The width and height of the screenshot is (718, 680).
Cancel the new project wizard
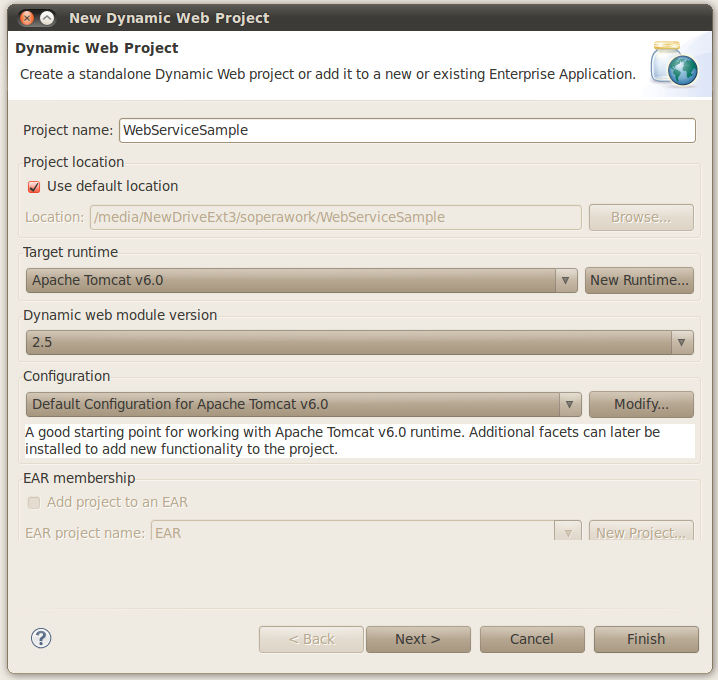(x=532, y=639)
